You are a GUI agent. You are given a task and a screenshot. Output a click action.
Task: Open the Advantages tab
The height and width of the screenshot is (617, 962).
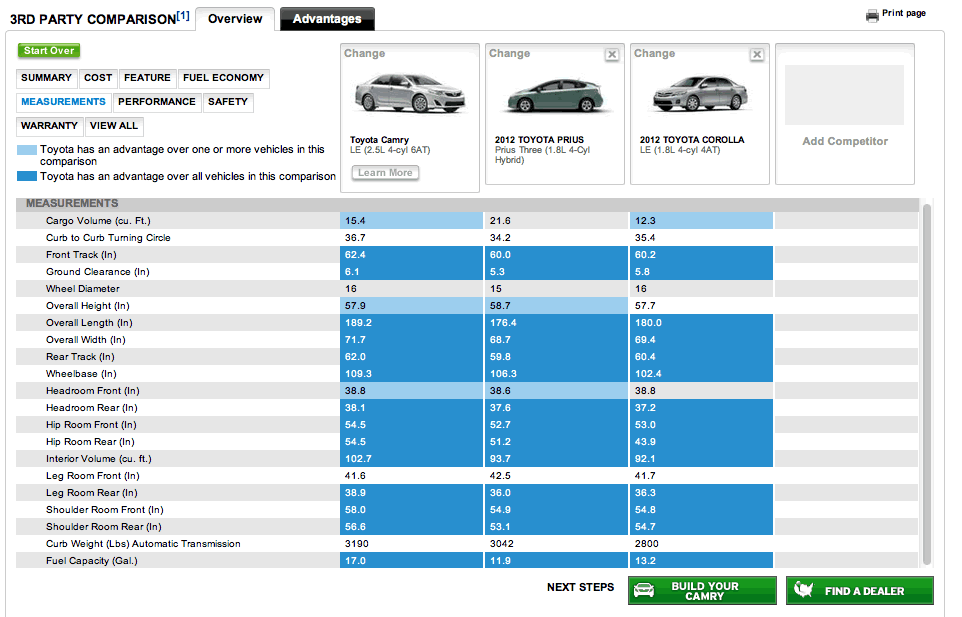click(x=327, y=19)
